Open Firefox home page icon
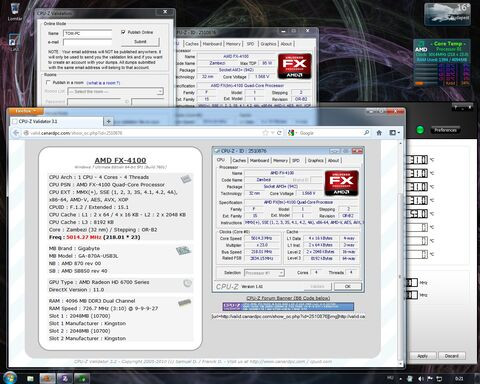 pos(379,133)
